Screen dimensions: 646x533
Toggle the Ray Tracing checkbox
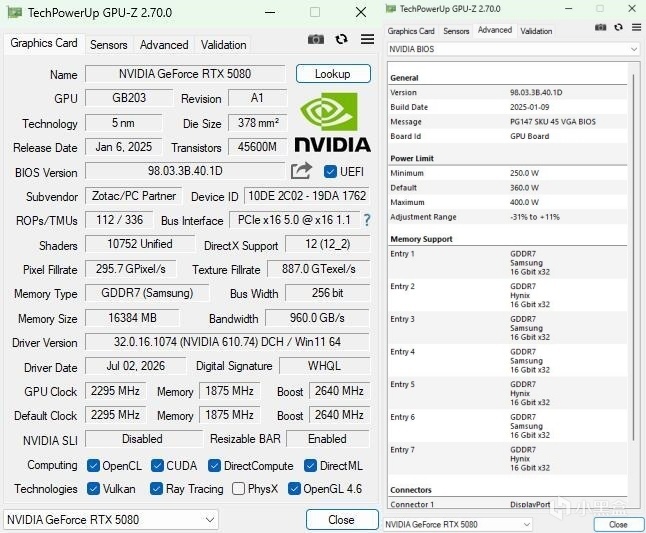click(156, 489)
